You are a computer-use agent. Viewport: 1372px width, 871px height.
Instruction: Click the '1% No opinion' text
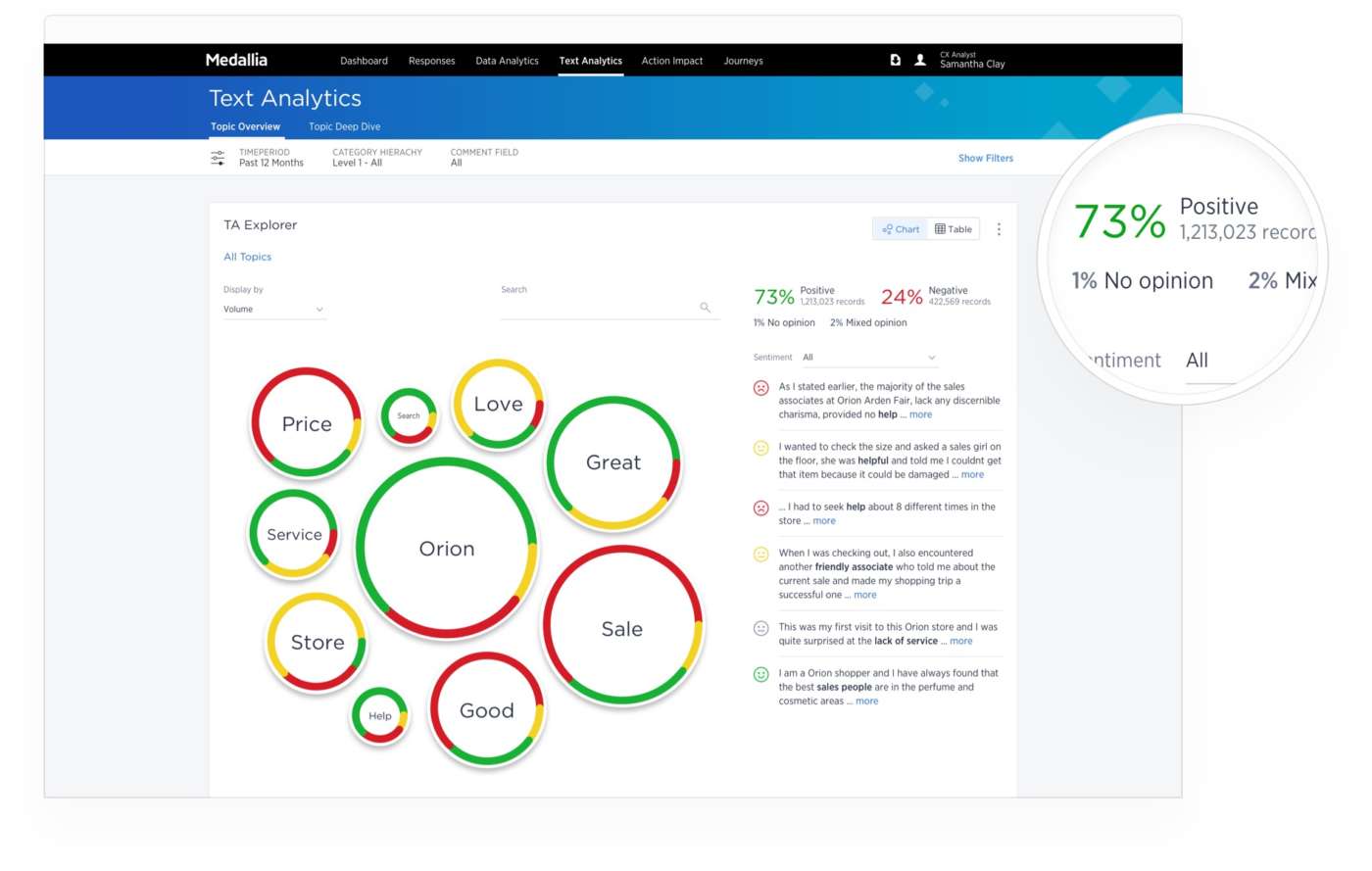[784, 323]
